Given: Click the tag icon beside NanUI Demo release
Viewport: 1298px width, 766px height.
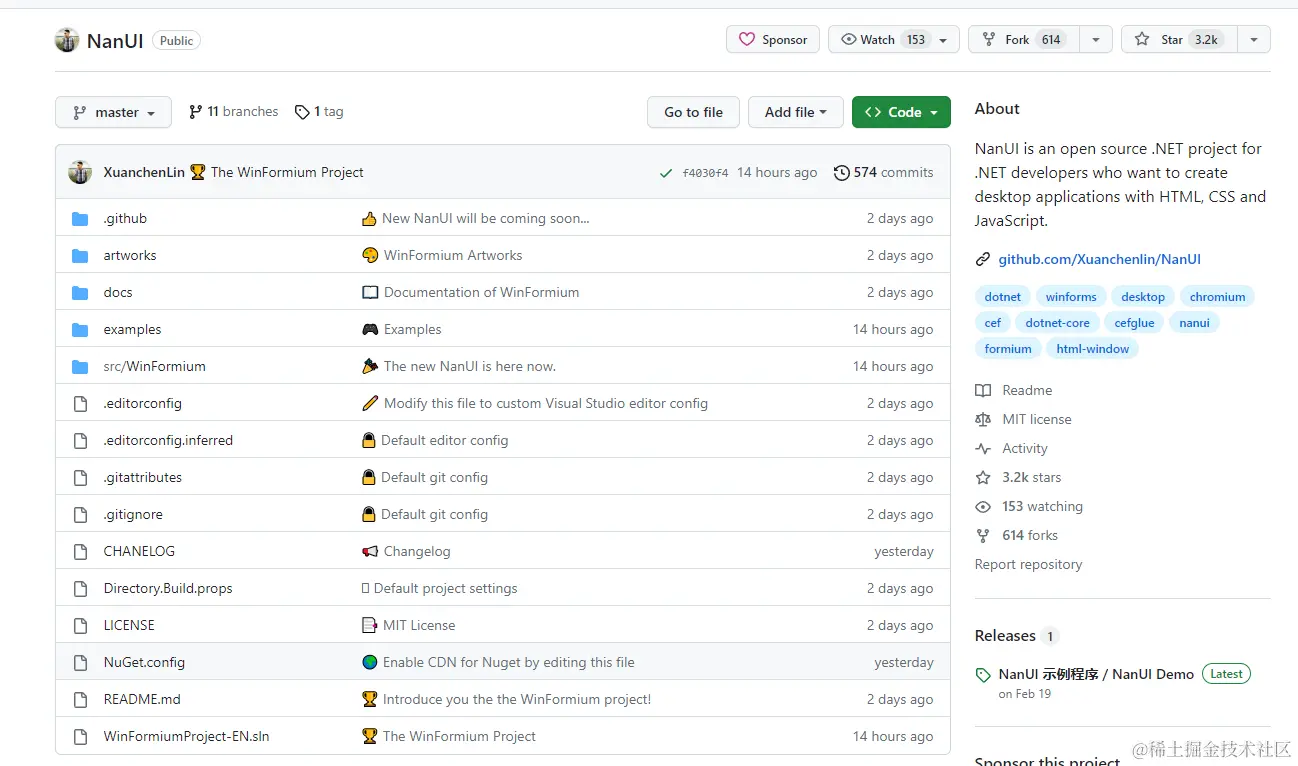Looking at the screenshot, I should [x=983, y=675].
